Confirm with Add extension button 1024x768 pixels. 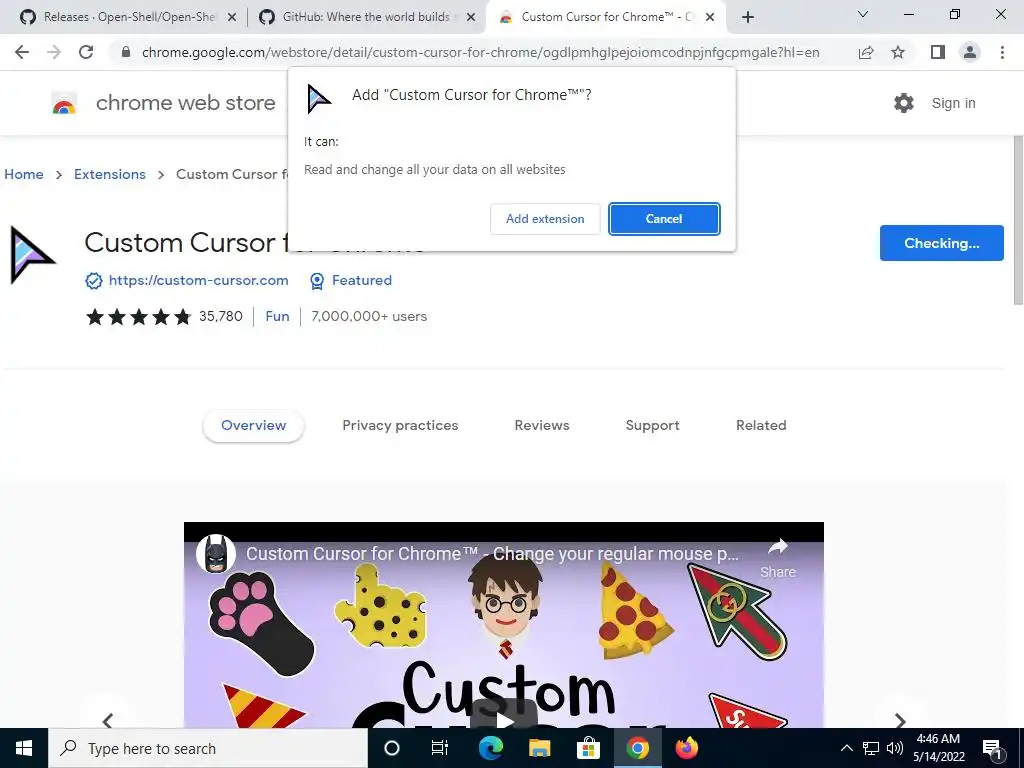(545, 219)
